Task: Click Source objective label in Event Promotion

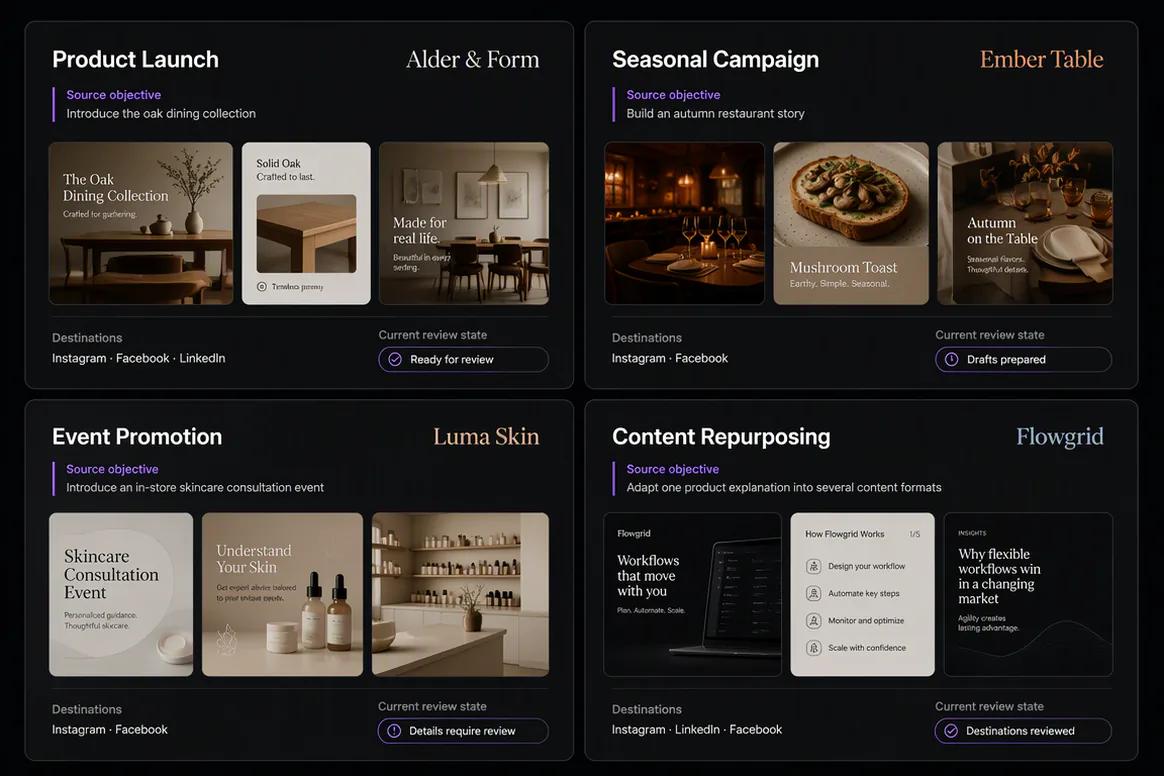Action: click(x=112, y=469)
